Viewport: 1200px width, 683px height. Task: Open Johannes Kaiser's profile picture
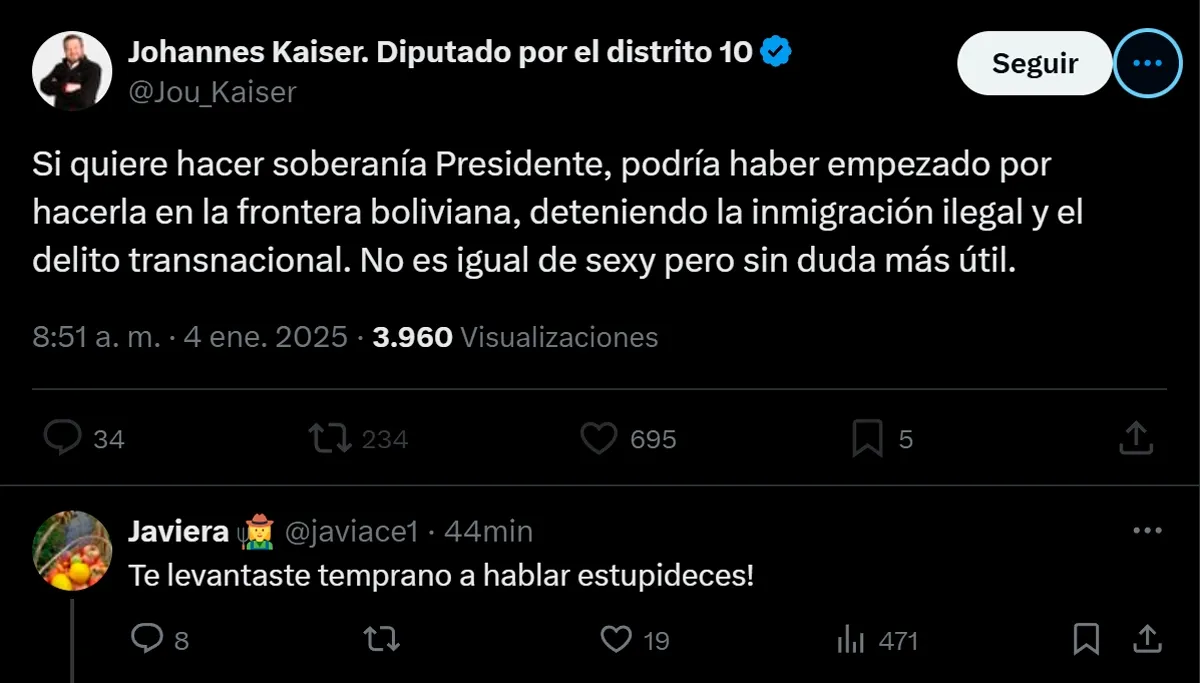click(x=72, y=70)
